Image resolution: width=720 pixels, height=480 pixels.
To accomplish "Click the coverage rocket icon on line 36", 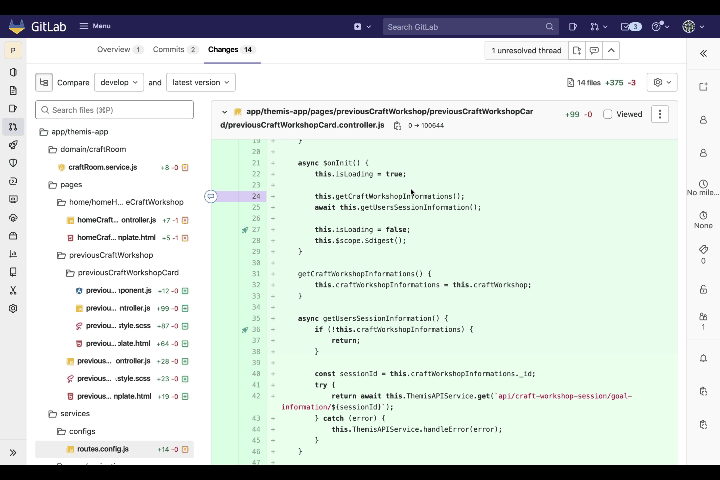I will (x=245, y=329).
